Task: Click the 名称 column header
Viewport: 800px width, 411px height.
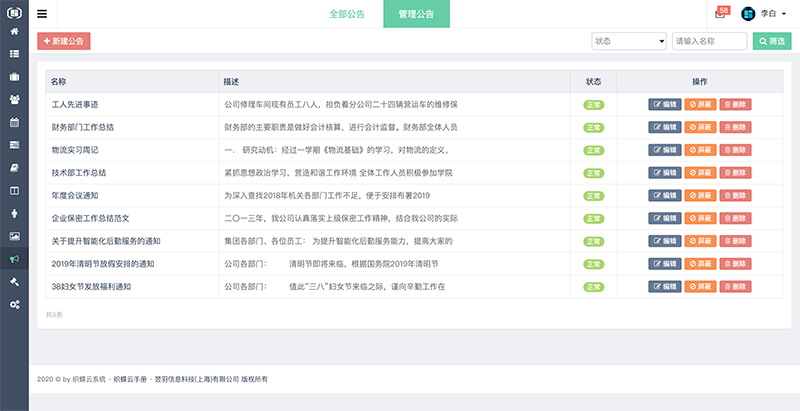Action: coord(132,82)
